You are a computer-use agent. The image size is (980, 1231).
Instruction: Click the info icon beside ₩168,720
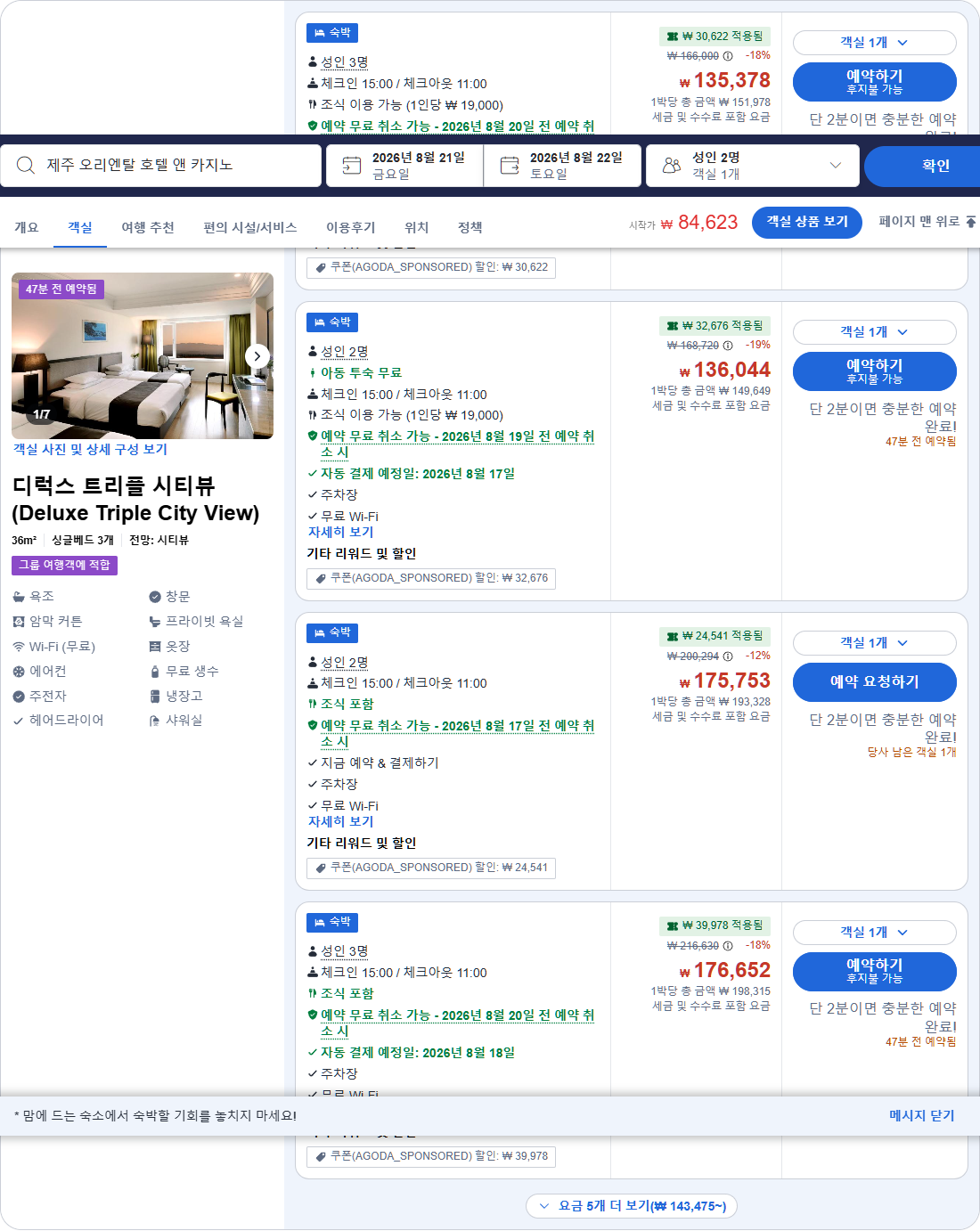[728, 346]
